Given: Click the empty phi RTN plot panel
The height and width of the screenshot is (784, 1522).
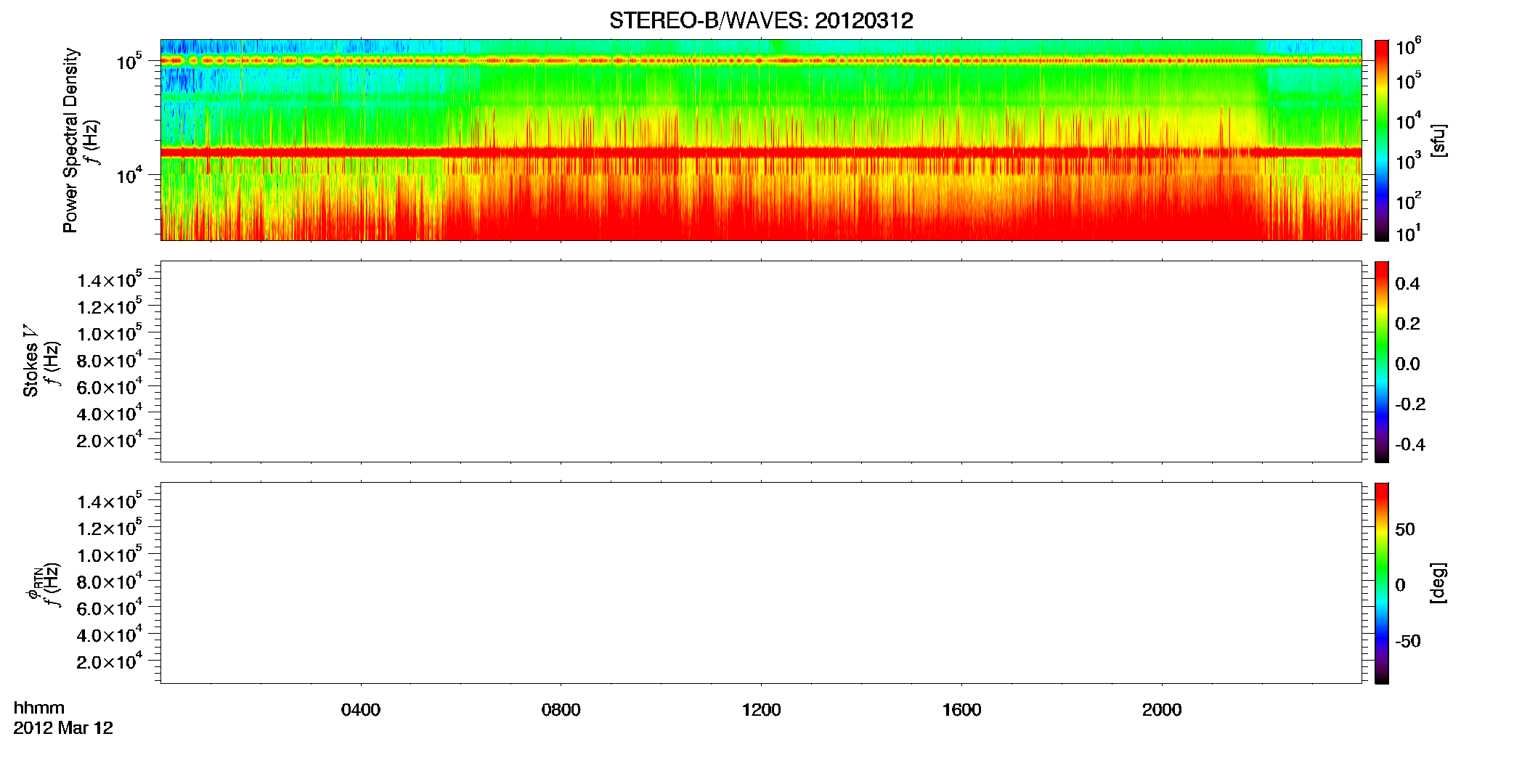Looking at the screenshot, I should pos(761,583).
